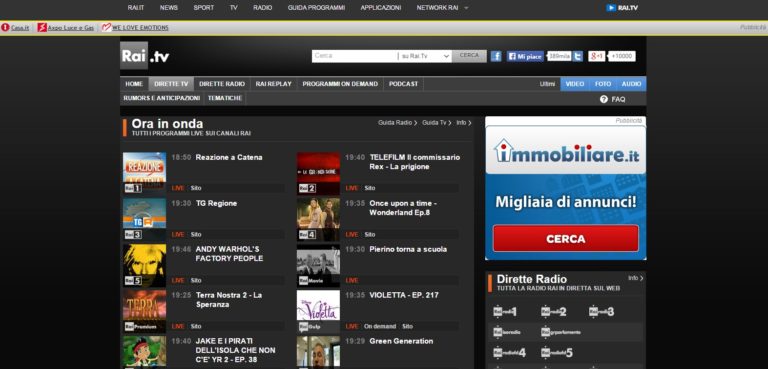Screen dimensions: 768x369
Task: Open Green Generation thumbnail
Action: (318, 352)
